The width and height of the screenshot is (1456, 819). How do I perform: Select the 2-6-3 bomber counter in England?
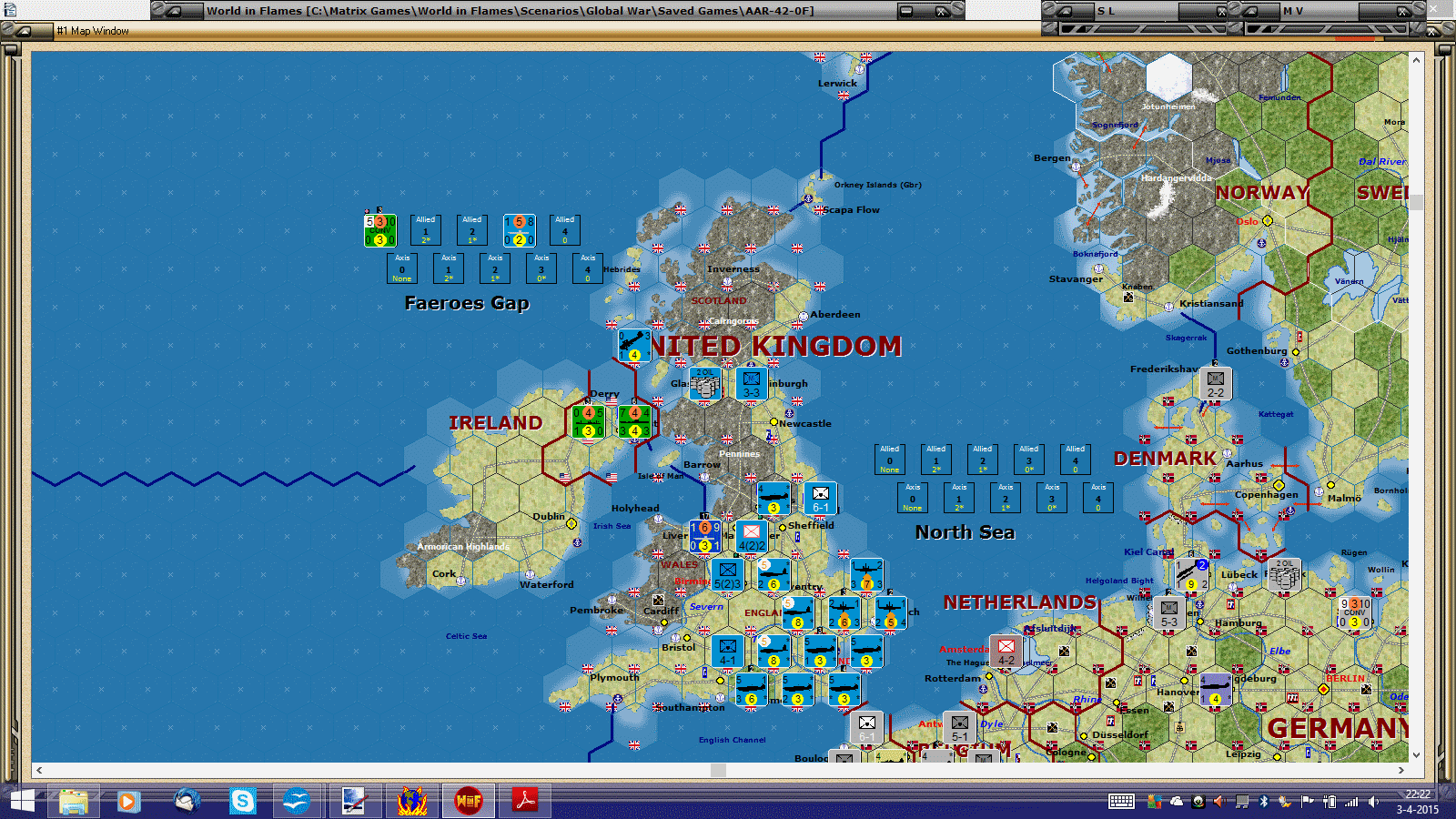click(x=844, y=613)
